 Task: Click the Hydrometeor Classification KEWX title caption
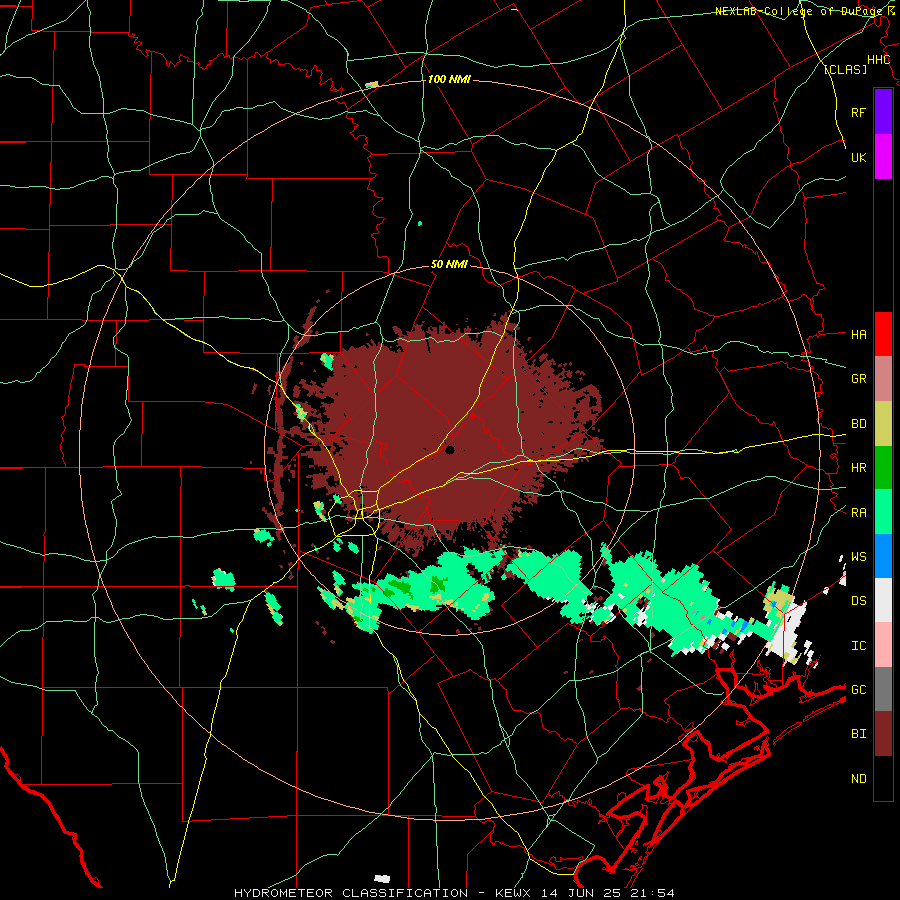[x=454, y=893]
